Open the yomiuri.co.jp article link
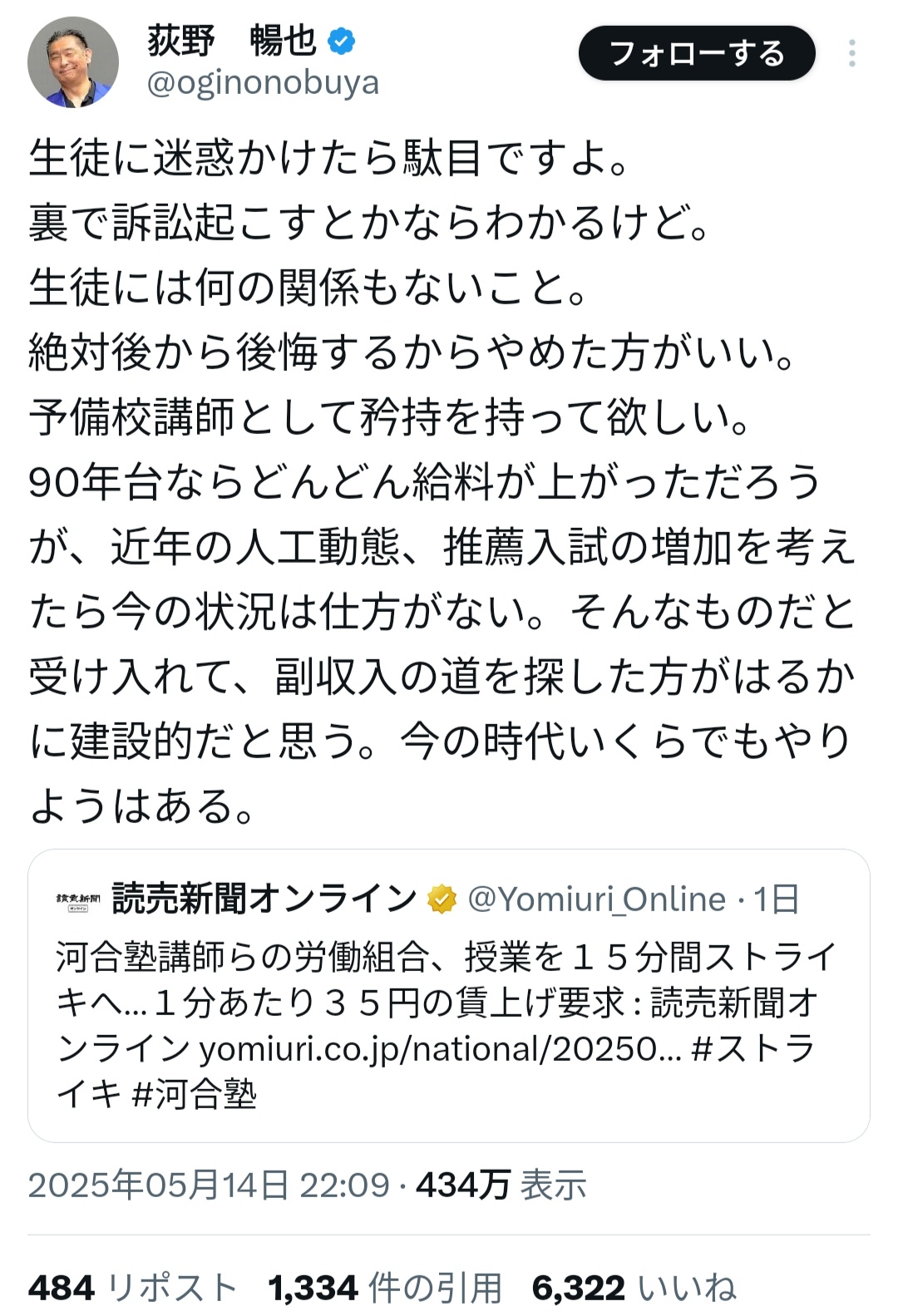898x1316 pixels. coord(440,1049)
